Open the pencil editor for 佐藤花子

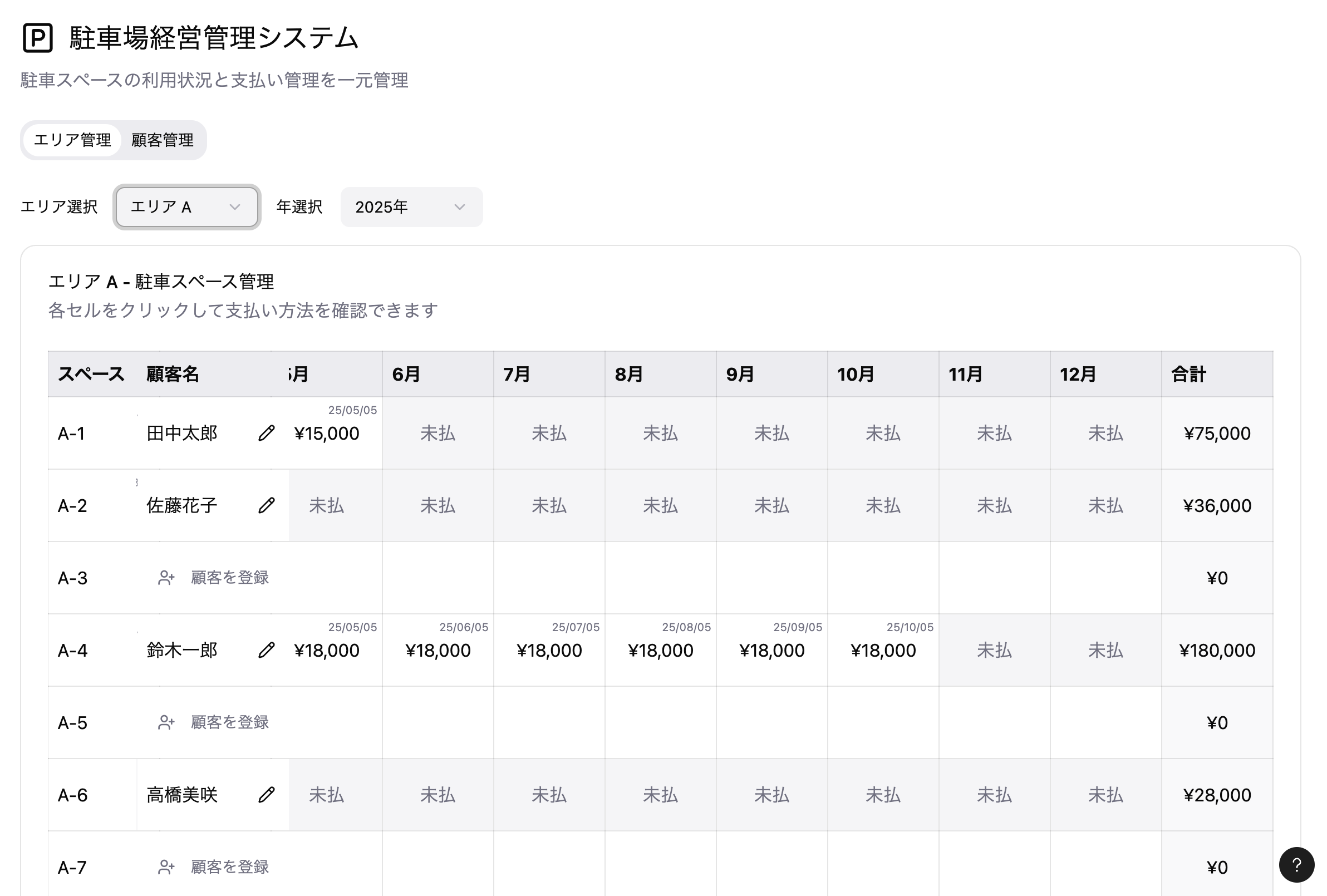(266, 505)
